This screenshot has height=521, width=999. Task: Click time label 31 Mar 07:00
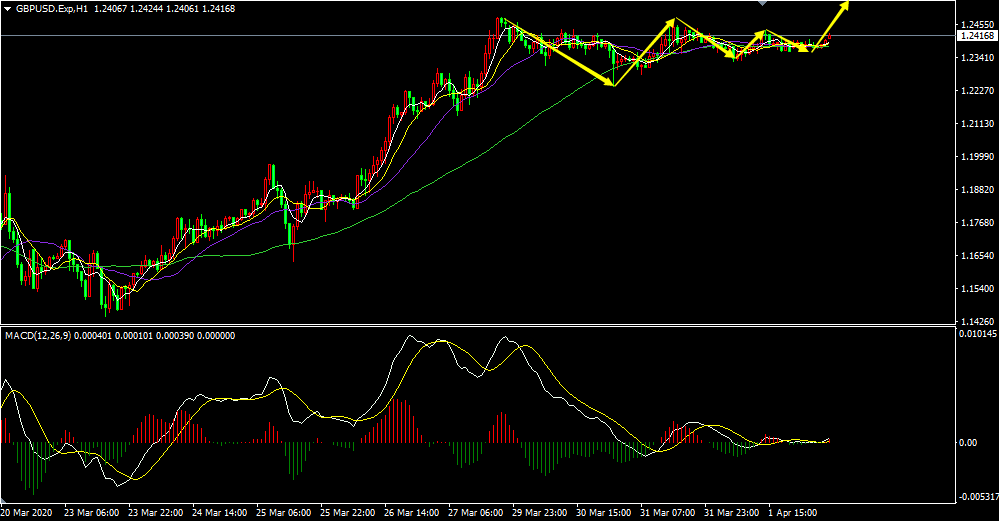pyautogui.click(x=668, y=513)
